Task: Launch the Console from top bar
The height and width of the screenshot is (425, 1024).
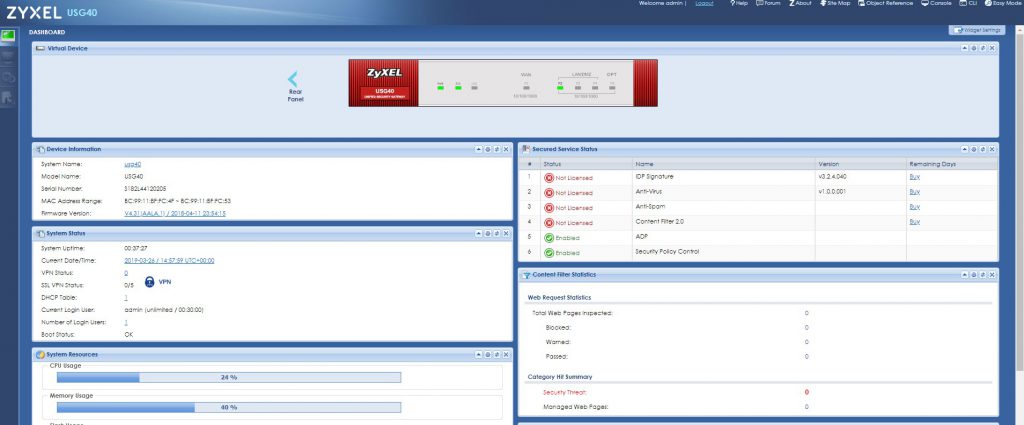Action: click(936, 3)
